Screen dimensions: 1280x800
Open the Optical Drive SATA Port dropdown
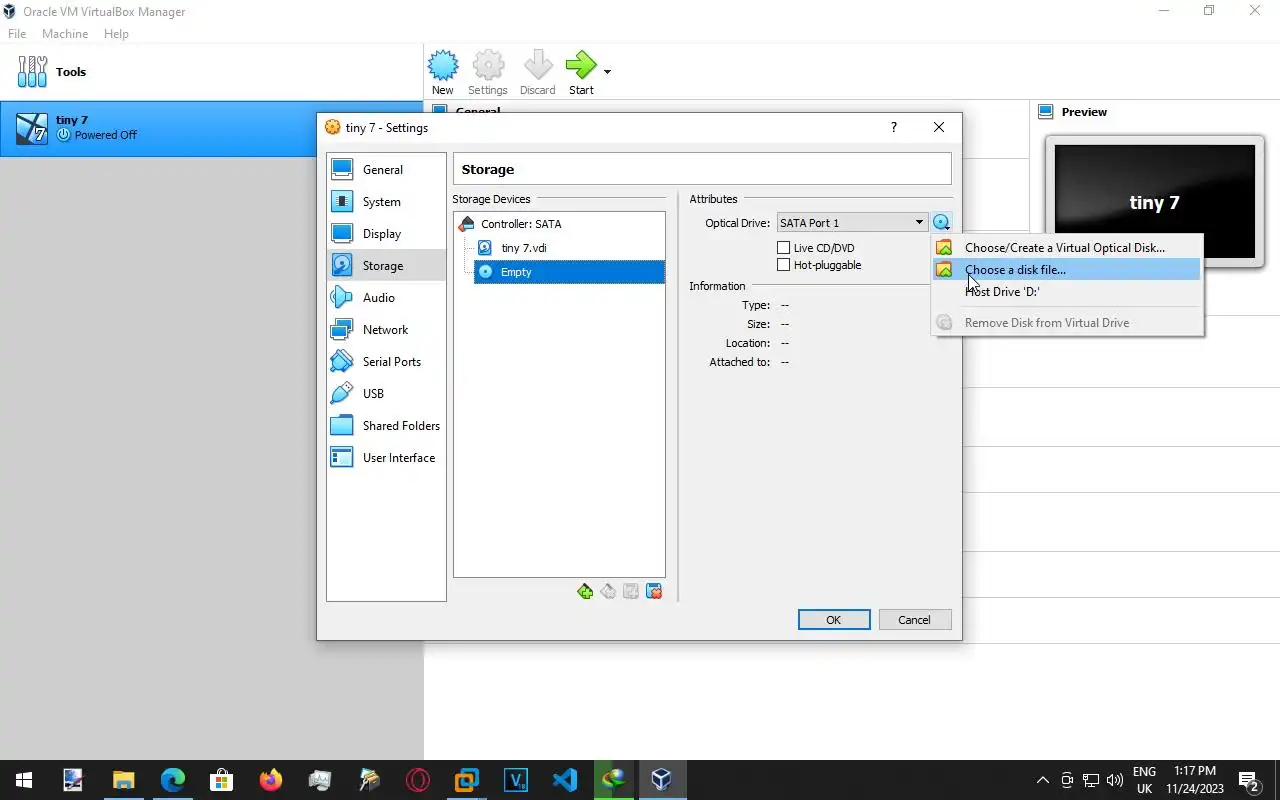[851, 223]
